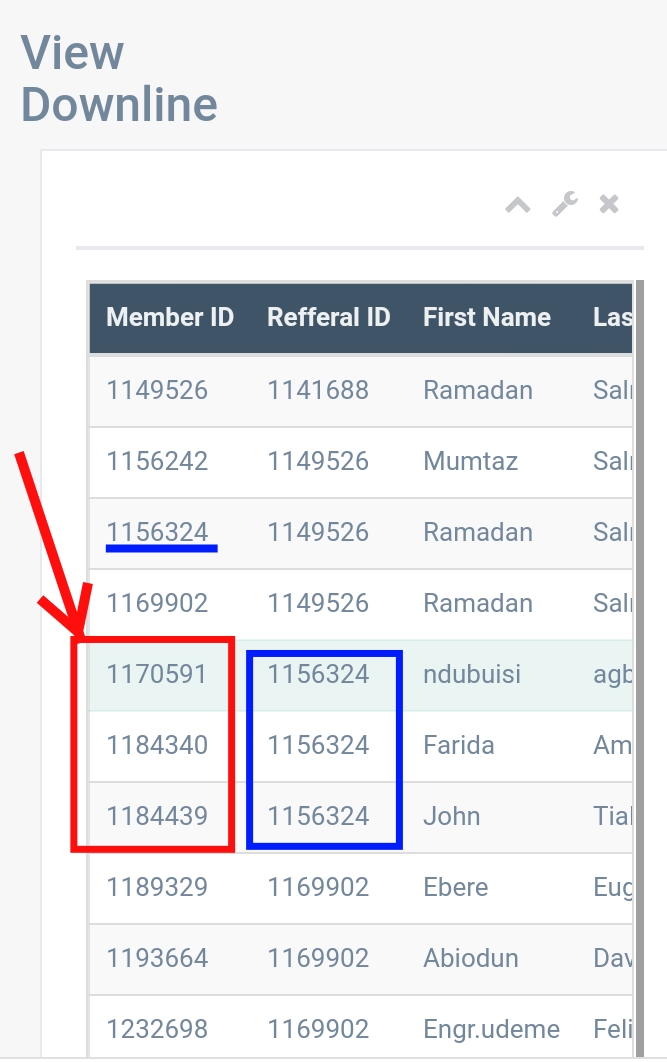Select Member ID 1149526 cell
667x1062 pixels.
coord(157,390)
